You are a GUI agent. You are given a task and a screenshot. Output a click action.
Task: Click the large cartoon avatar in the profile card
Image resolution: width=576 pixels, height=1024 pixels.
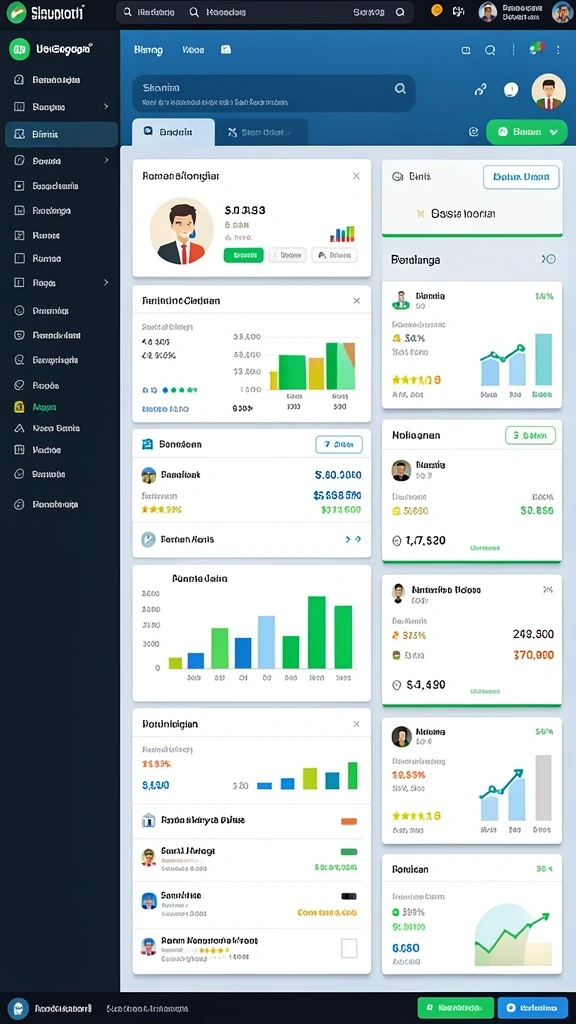point(181,232)
